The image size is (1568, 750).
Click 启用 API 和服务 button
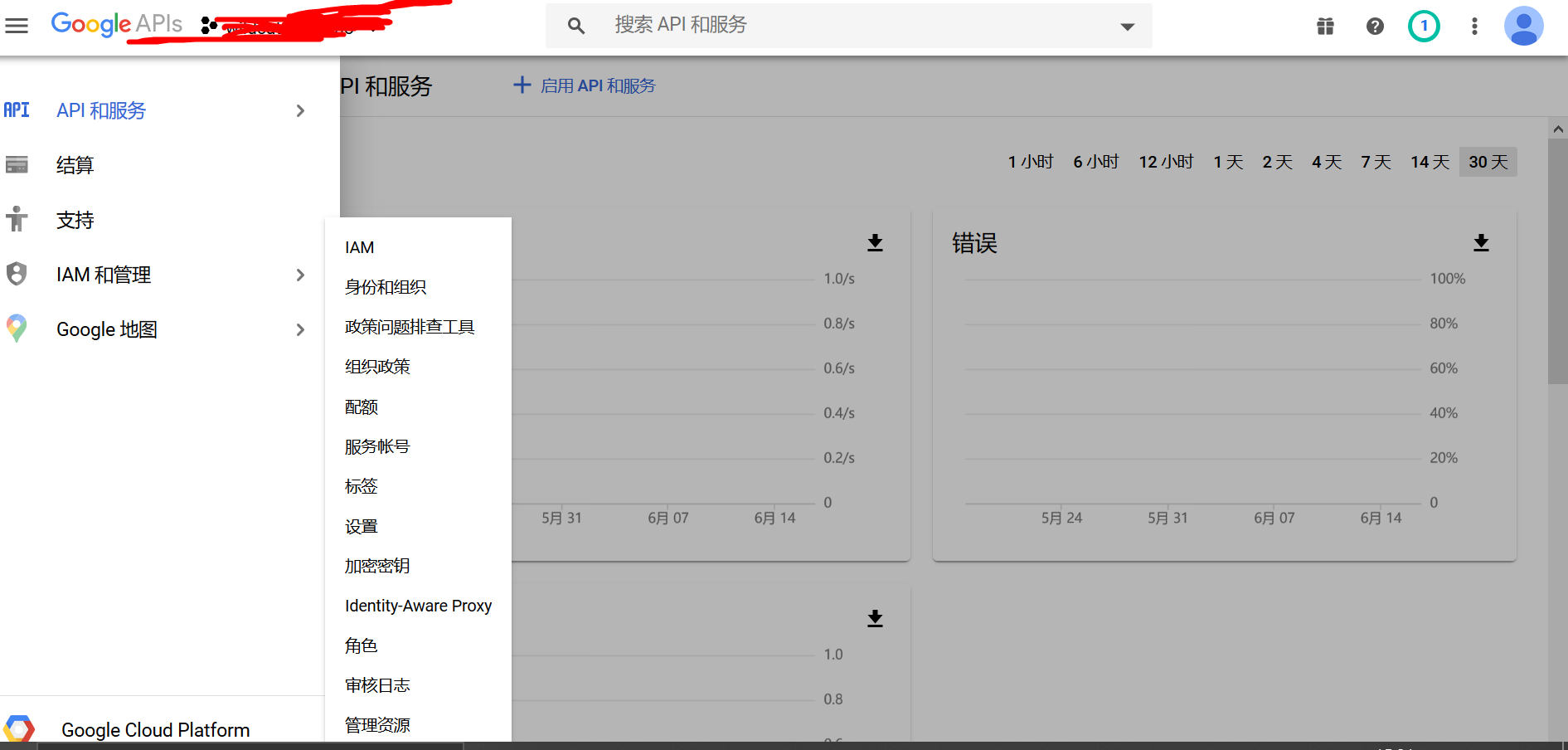tap(584, 85)
